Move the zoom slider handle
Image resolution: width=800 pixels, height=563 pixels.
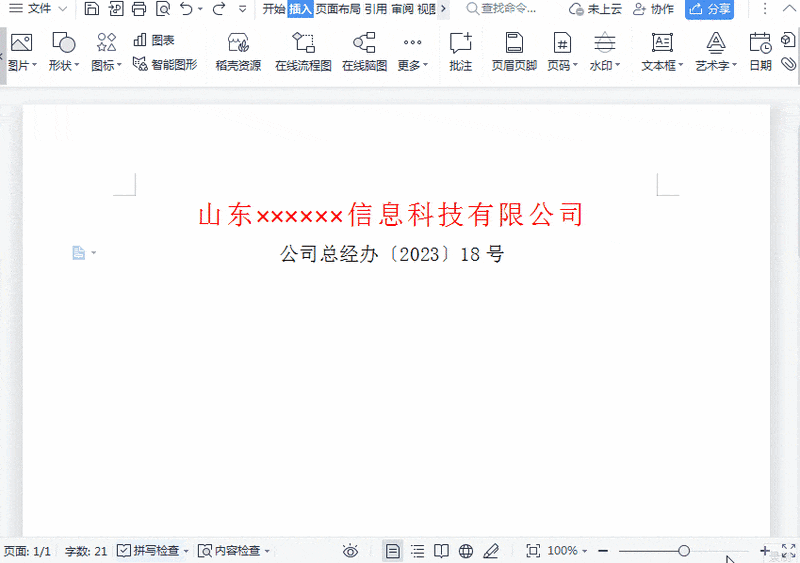click(x=684, y=551)
